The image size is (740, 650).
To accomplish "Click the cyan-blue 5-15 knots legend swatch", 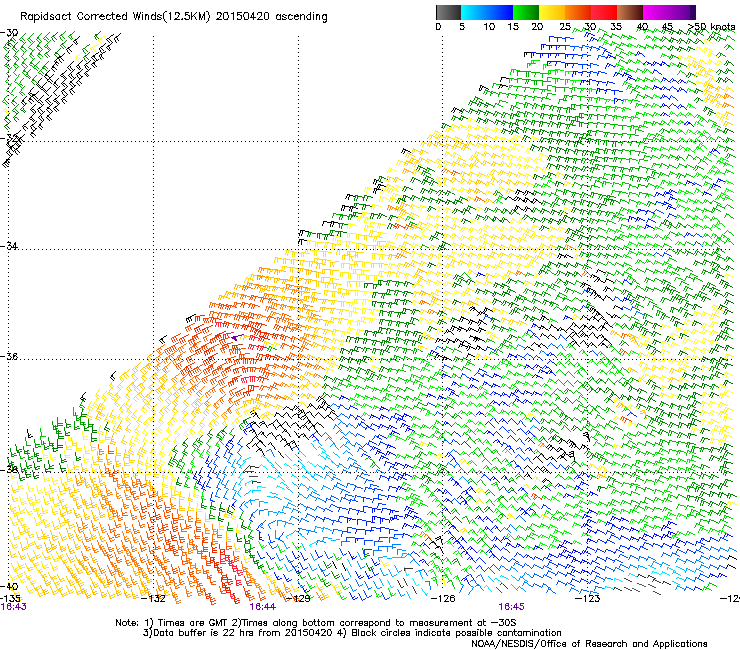I will pyautogui.click(x=487, y=12).
